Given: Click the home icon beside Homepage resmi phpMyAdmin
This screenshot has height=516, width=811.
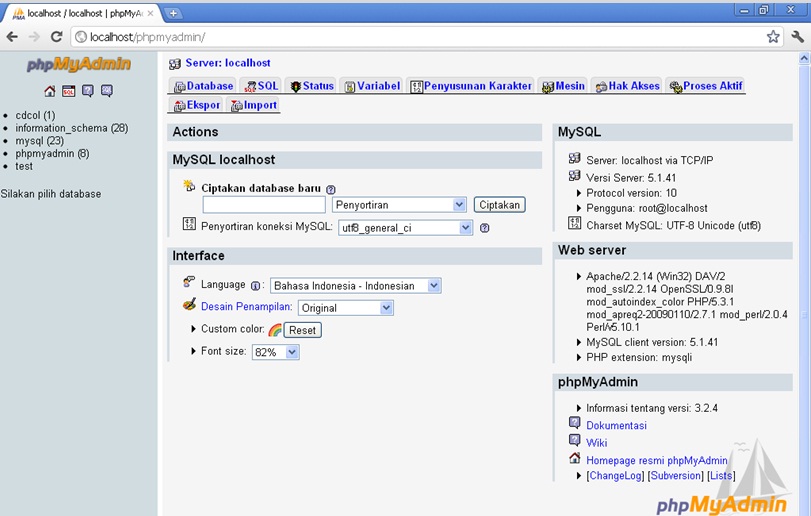Looking at the screenshot, I should click(x=575, y=458).
